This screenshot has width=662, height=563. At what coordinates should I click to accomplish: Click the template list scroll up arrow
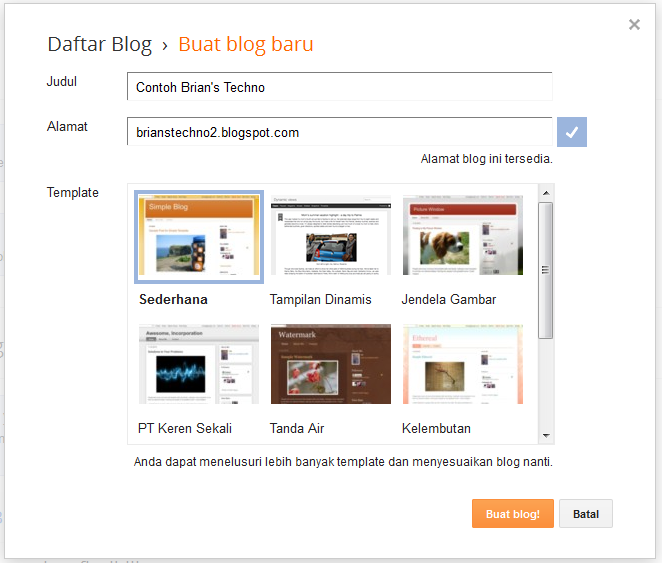click(546, 193)
